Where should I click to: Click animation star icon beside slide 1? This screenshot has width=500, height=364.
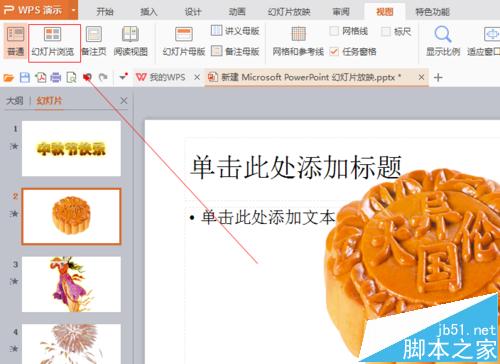[x=14, y=146]
